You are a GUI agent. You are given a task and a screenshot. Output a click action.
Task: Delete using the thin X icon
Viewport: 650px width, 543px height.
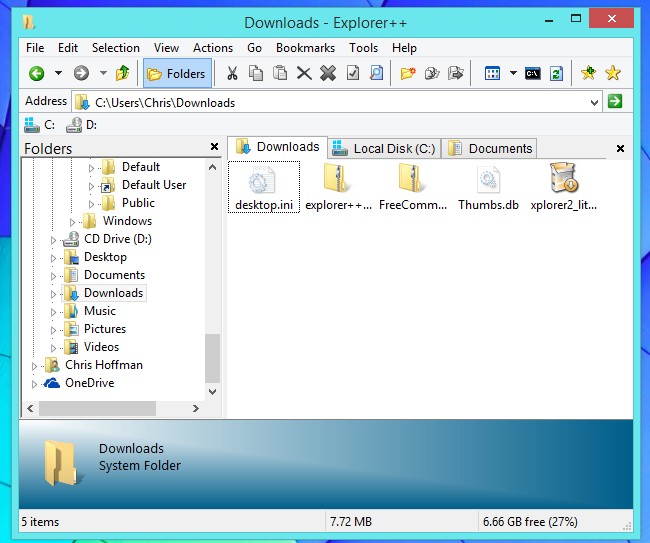pyautogui.click(x=304, y=73)
